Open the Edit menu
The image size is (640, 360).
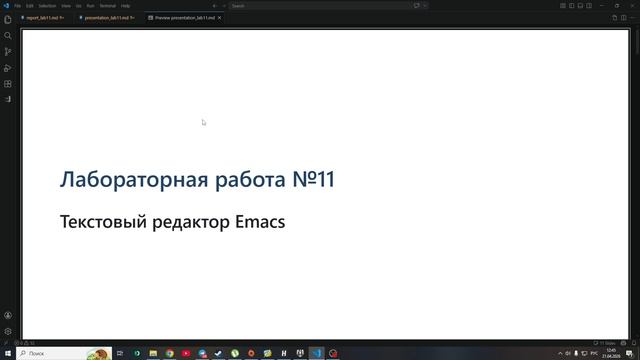[30, 6]
